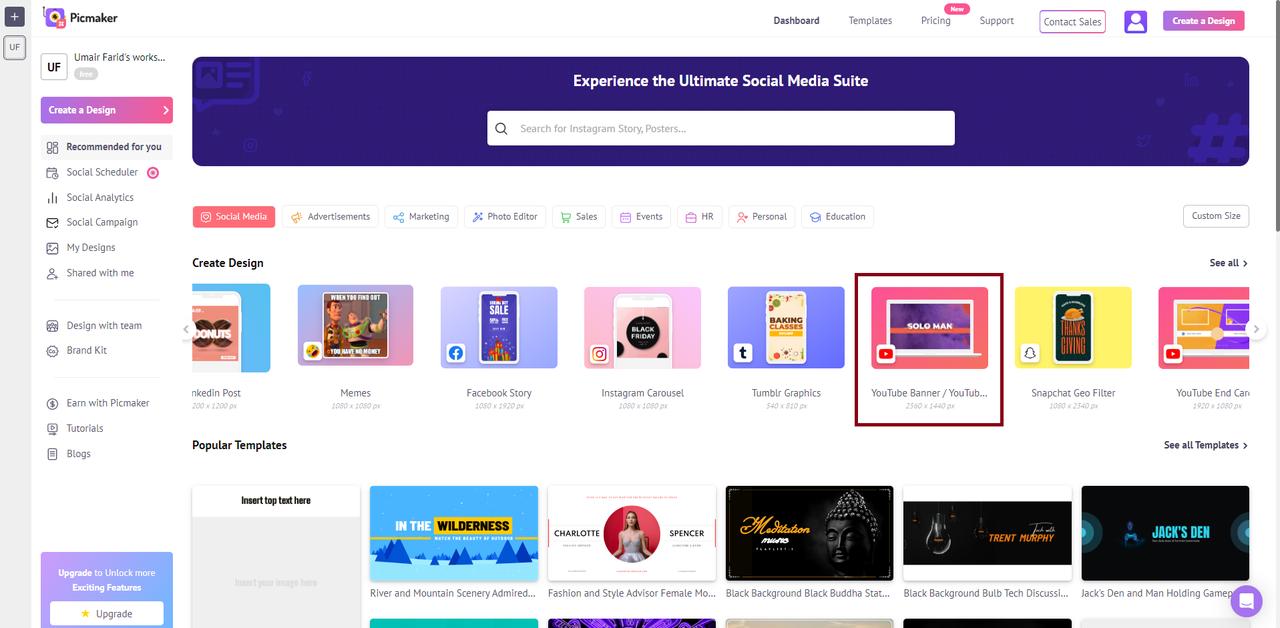
Task: Click the emoji icon on Memes card
Action: (313, 351)
